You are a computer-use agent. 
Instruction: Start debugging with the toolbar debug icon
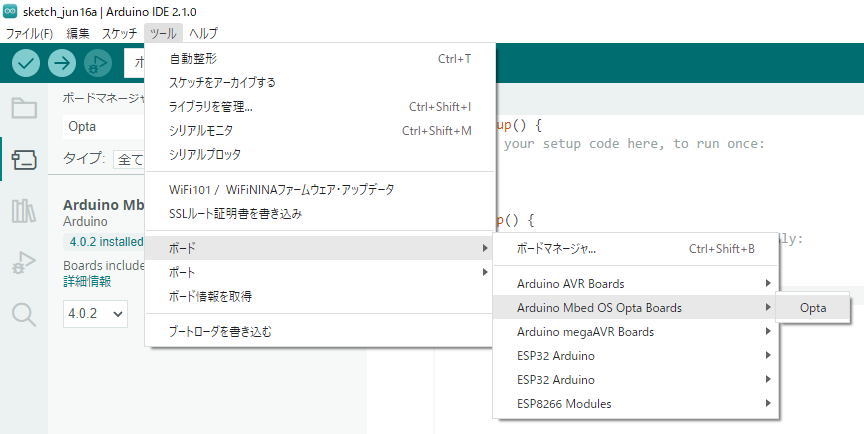pyautogui.click(x=98, y=63)
